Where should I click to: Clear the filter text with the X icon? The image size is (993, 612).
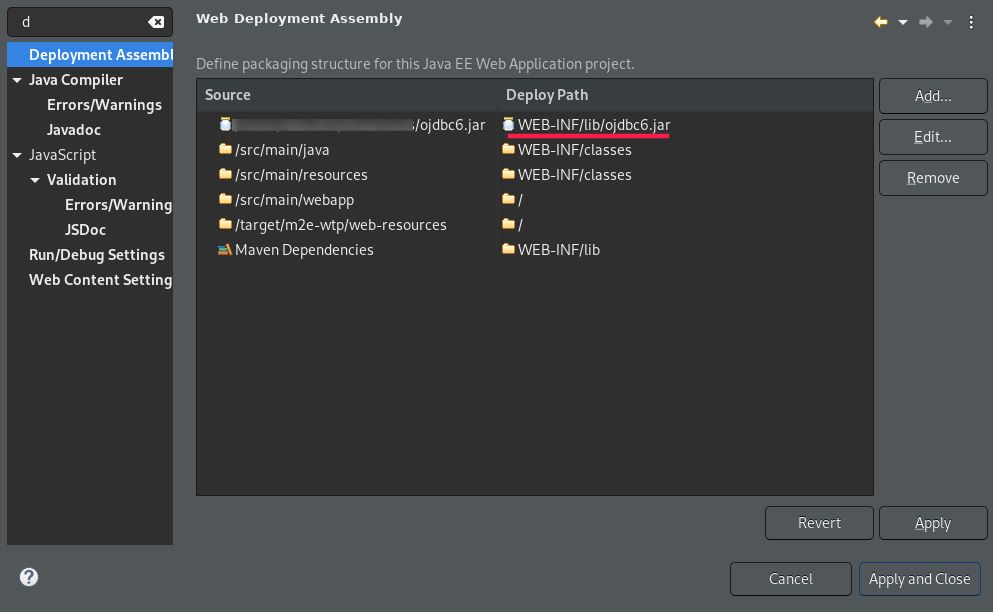pos(156,22)
